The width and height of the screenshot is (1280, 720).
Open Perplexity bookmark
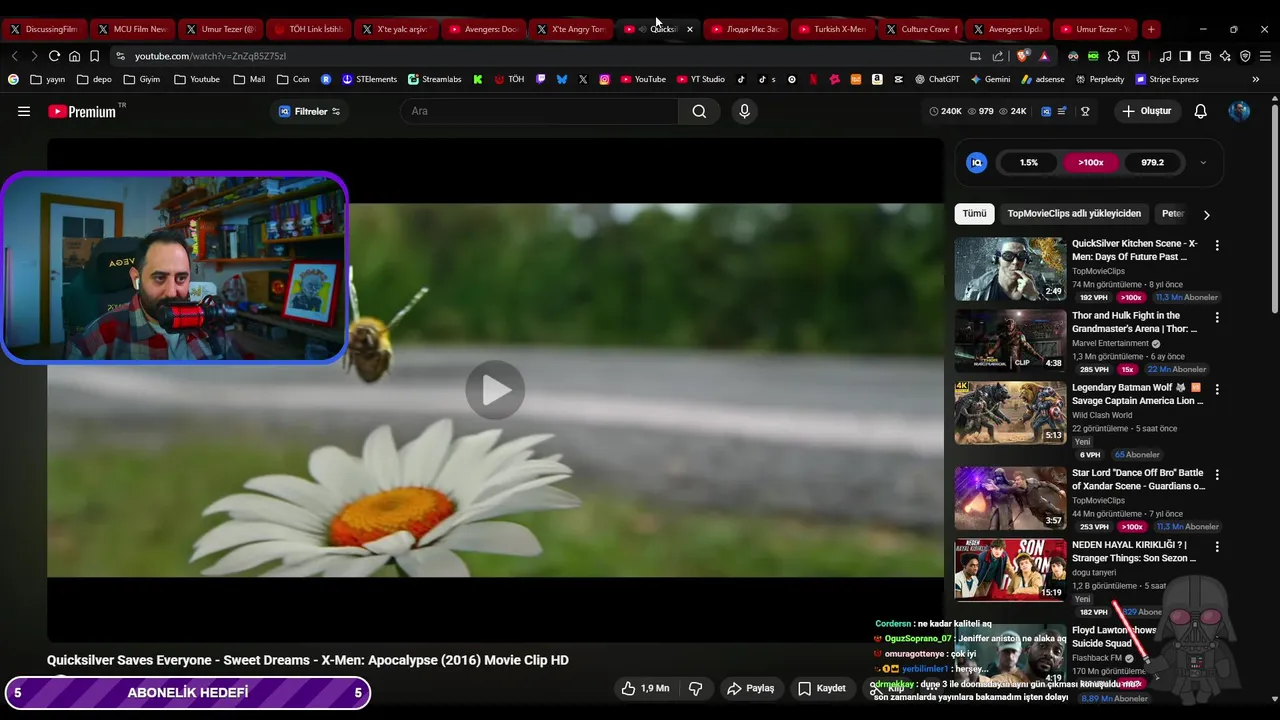tap(1099, 79)
